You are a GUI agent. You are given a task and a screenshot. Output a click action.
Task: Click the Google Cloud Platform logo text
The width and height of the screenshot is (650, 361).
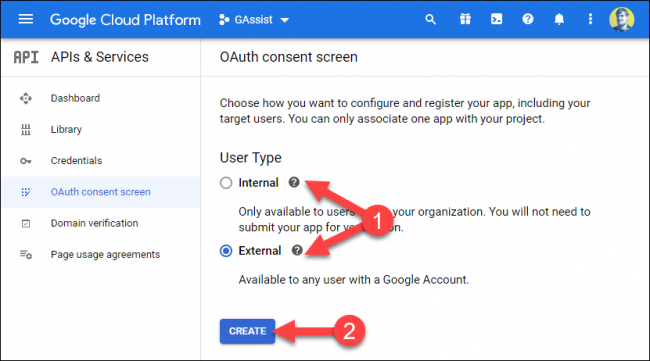pyautogui.click(x=125, y=20)
